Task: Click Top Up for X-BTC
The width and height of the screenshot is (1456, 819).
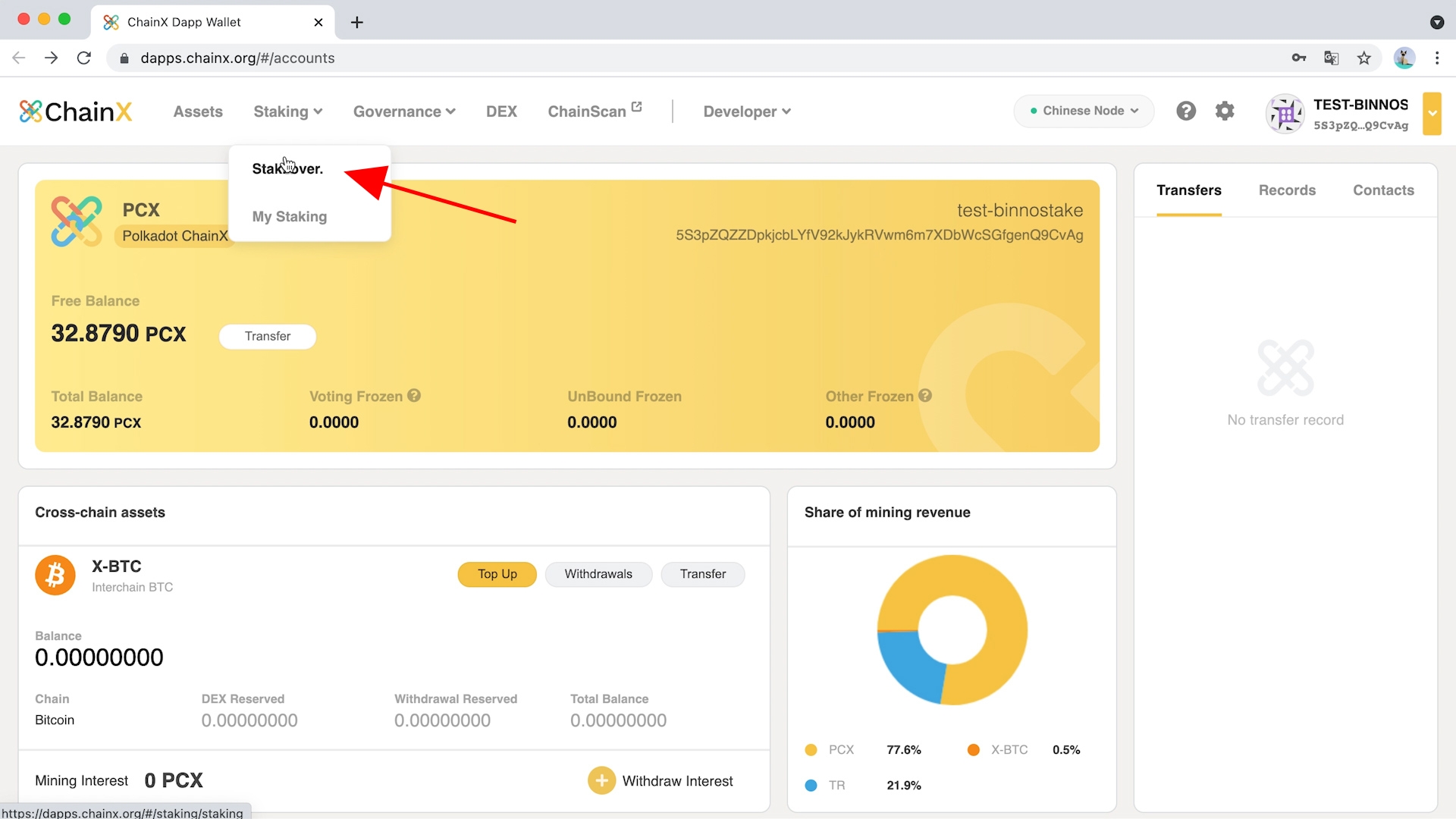Action: (497, 574)
